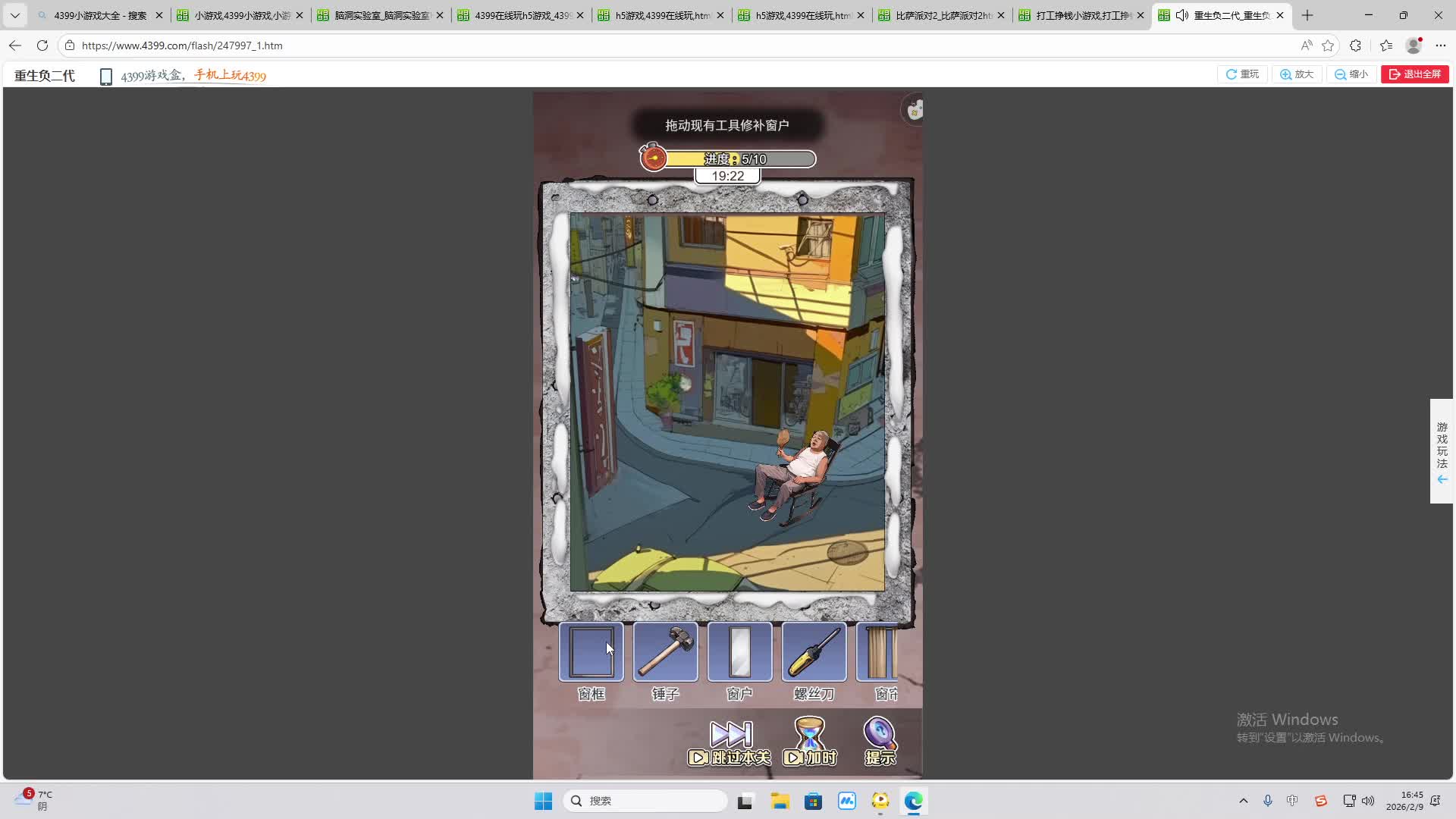Viewport: 1456px width, 819px height.
Task: Click 重玩 to replay the game
Action: (1242, 74)
